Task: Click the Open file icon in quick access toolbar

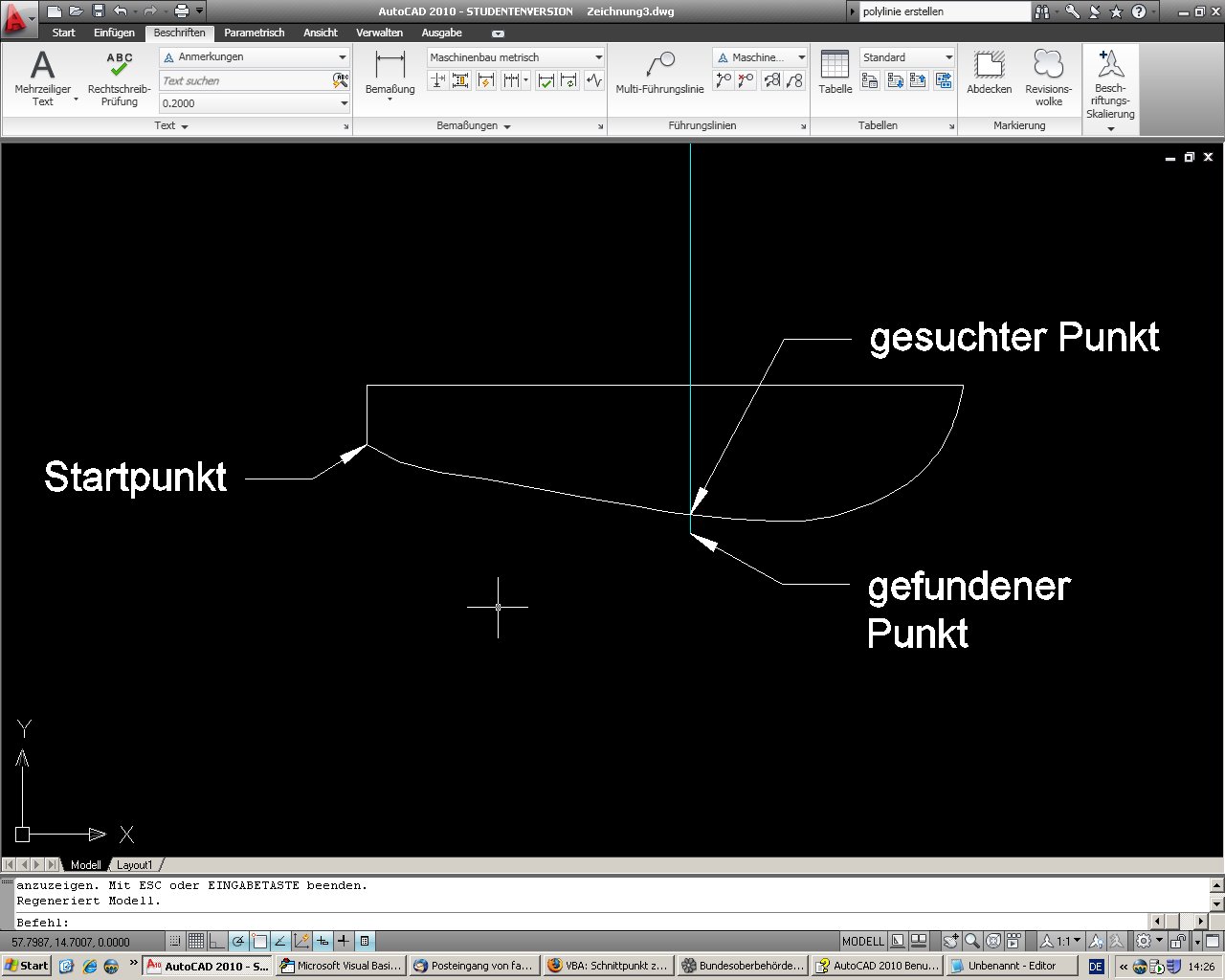Action: 77,11
